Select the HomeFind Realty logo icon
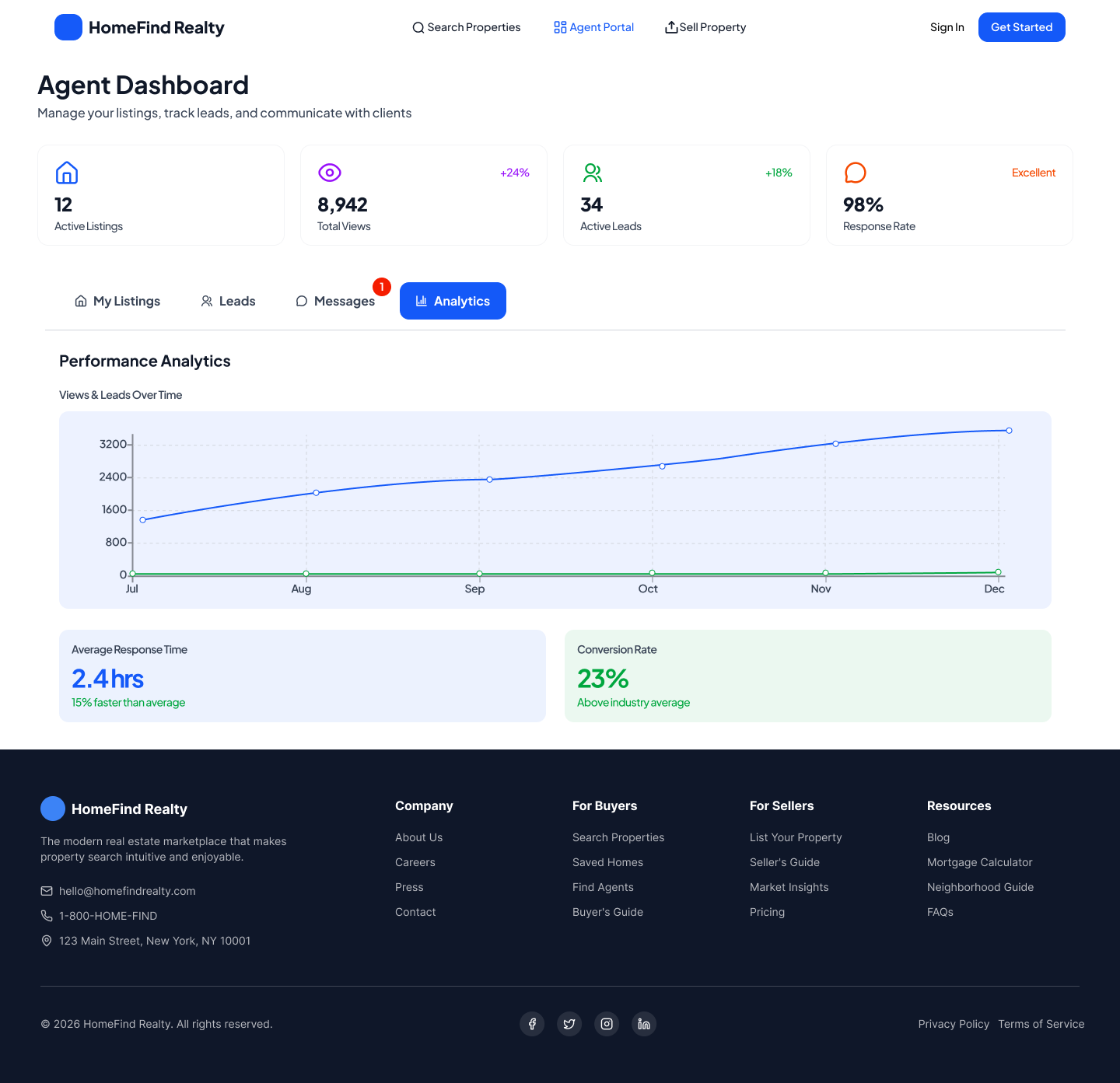Image resolution: width=1120 pixels, height=1083 pixels. pyautogui.click(x=68, y=27)
